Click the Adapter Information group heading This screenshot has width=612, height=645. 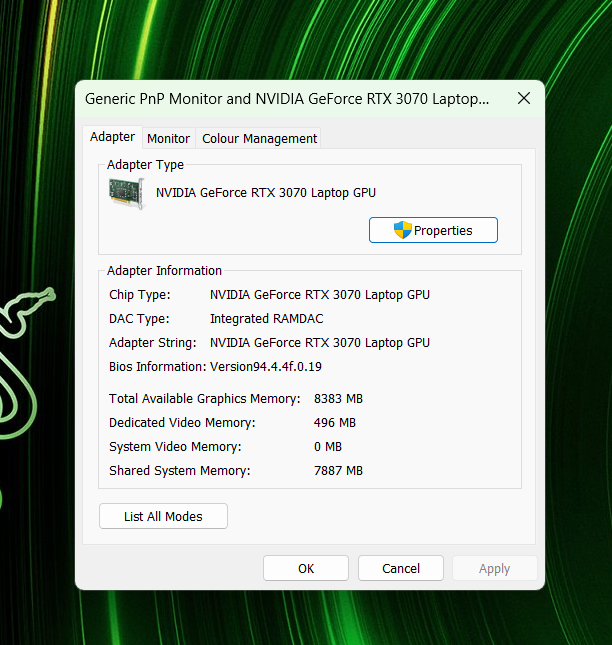point(164,270)
